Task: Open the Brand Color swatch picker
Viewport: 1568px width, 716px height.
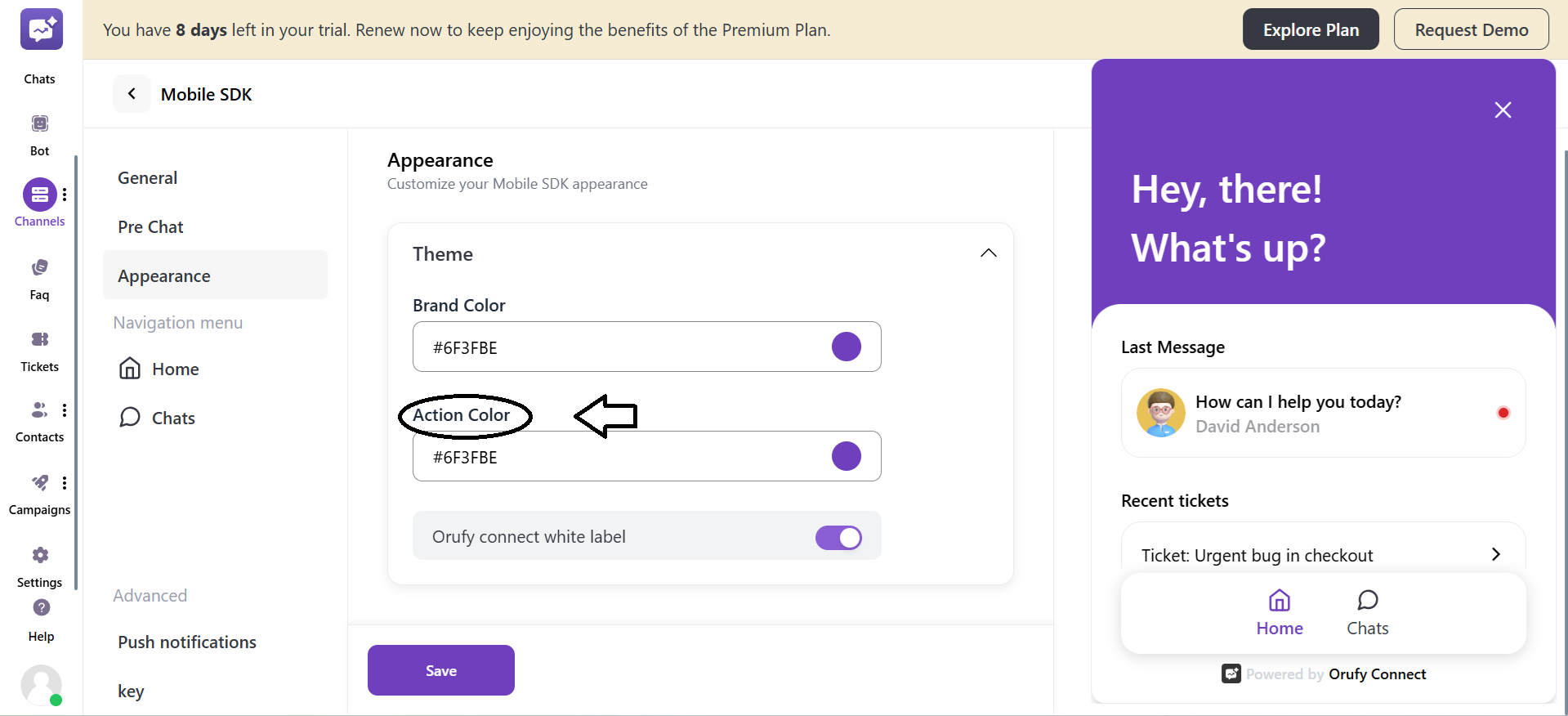Action: pyautogui.click(x=846, y=347)
